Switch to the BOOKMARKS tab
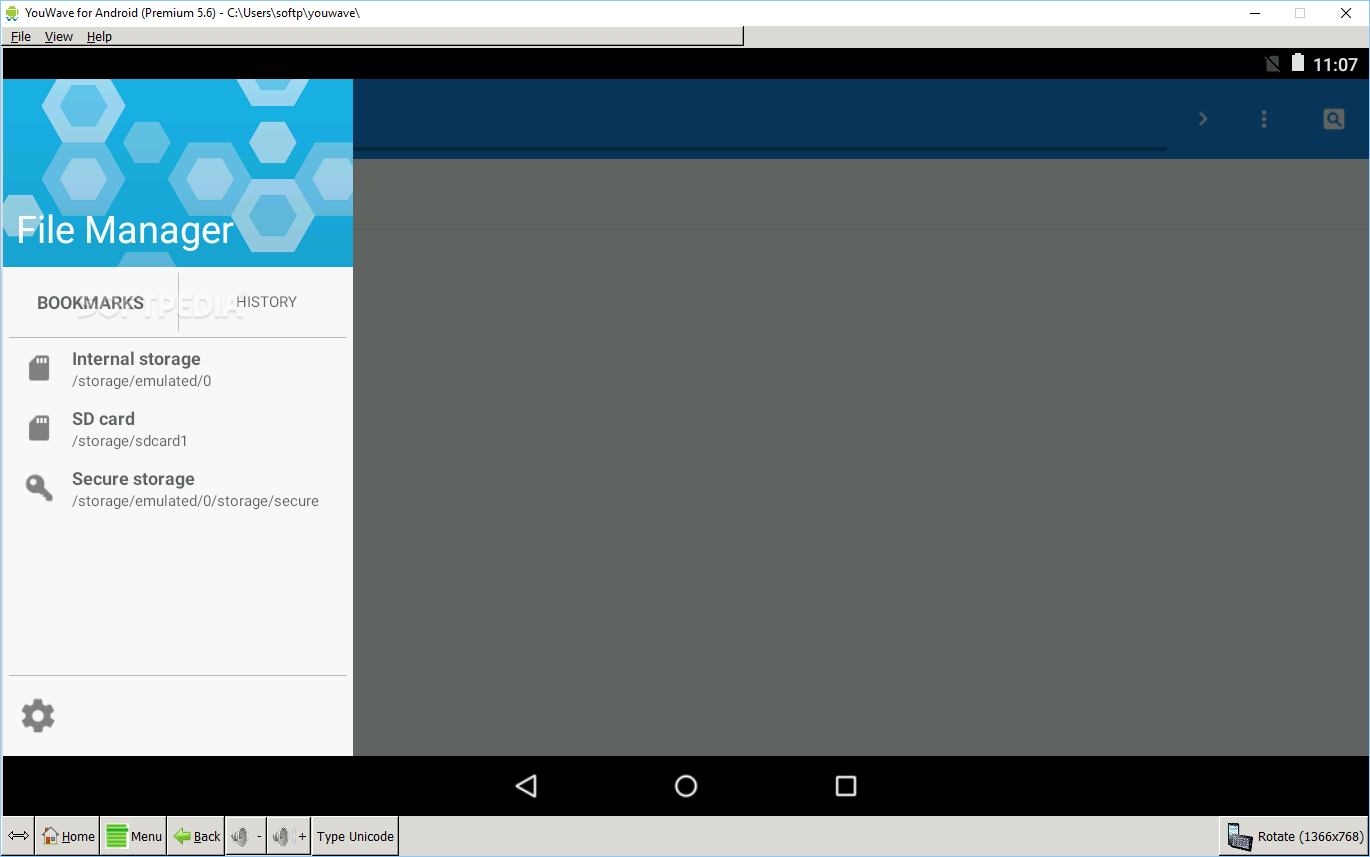 click(91, 302)
